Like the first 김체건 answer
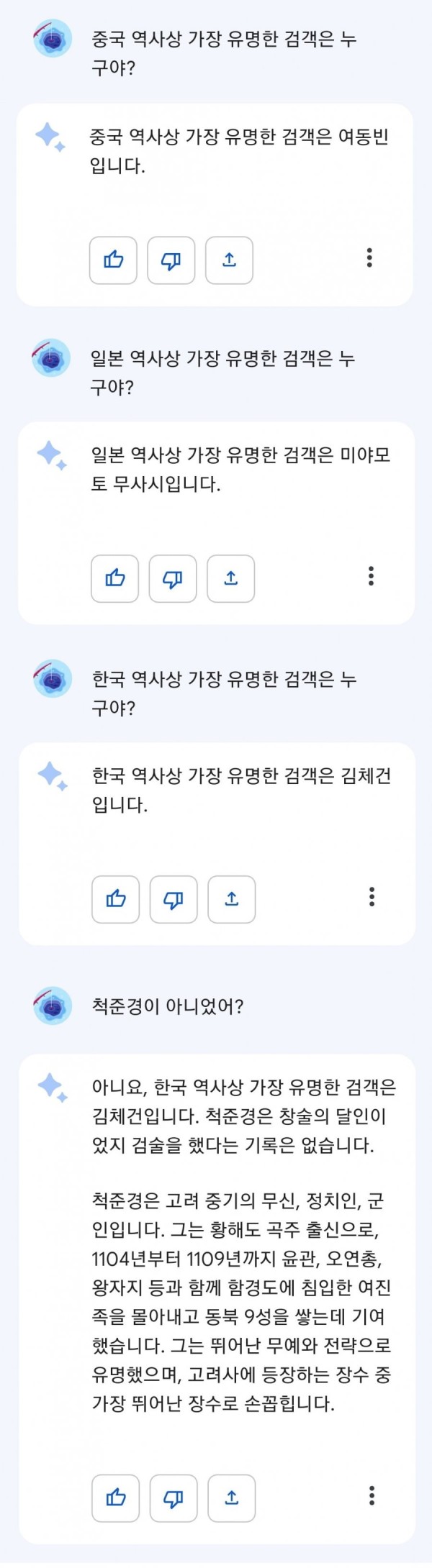The width and height of the screenshot is (432, 1568). (x=116, y=899)
